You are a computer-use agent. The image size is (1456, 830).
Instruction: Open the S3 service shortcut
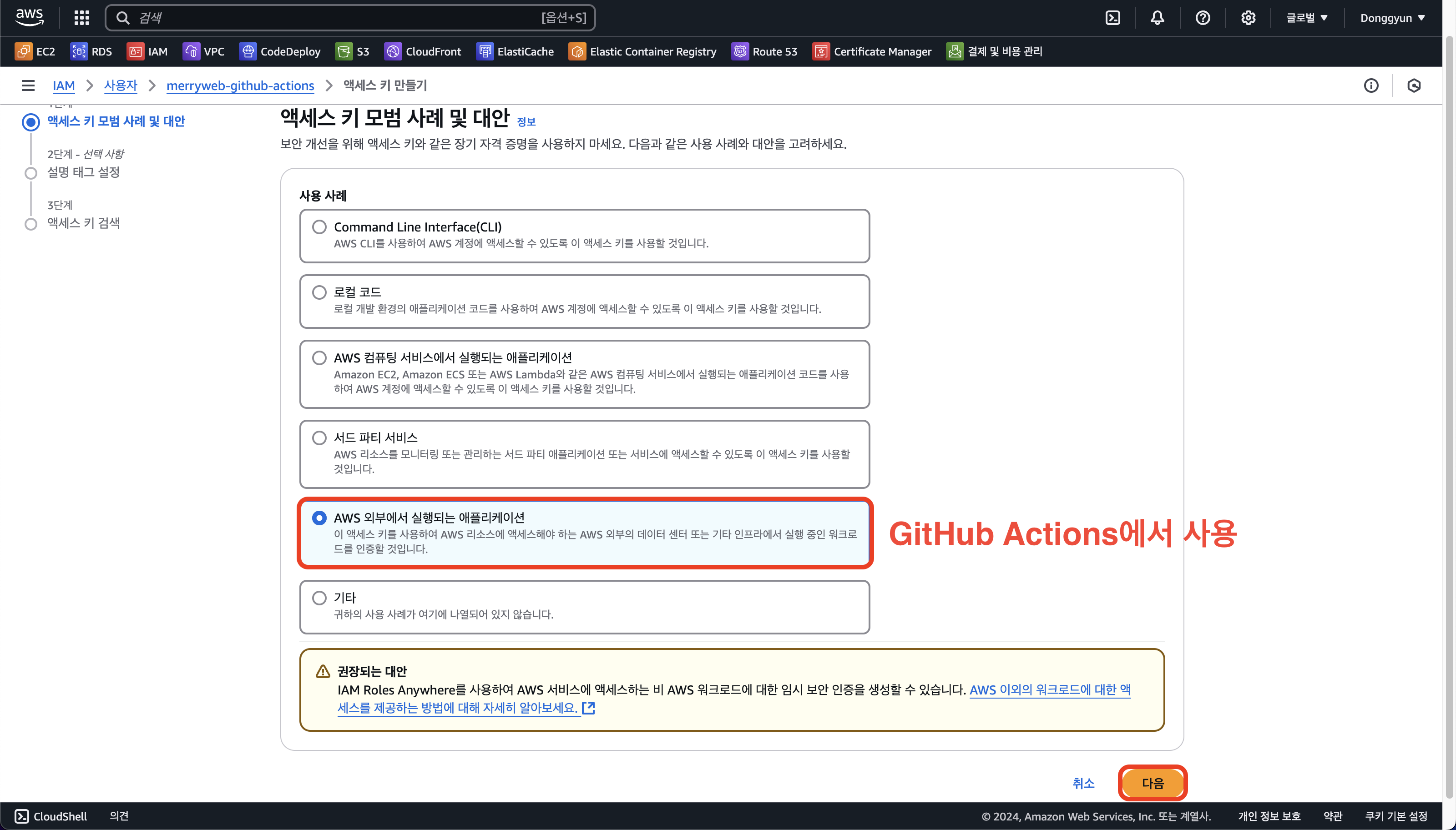tap(353, 51)
